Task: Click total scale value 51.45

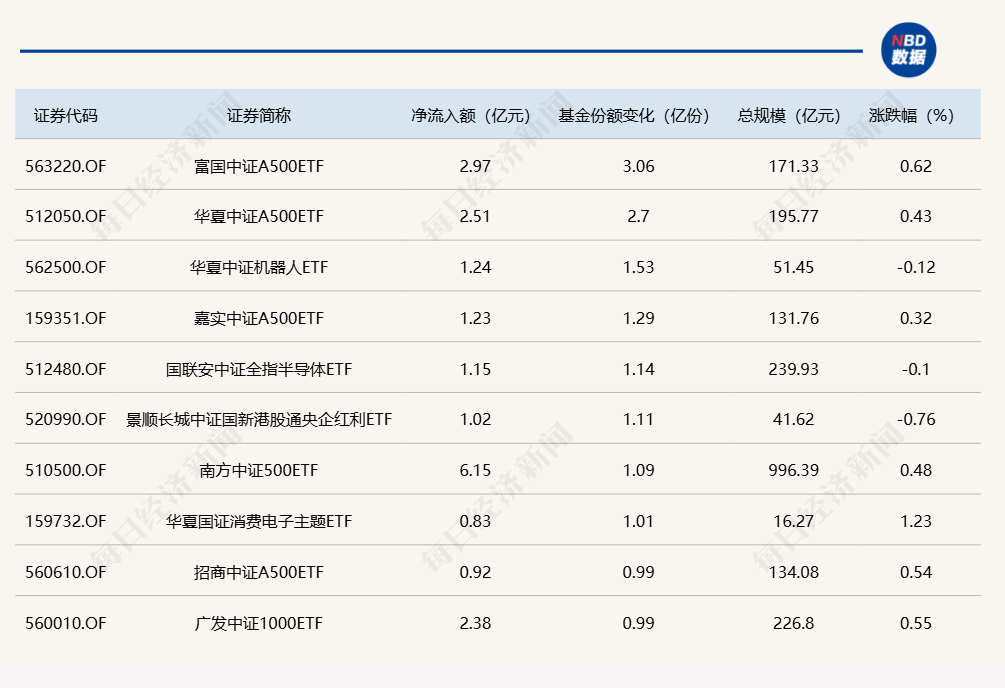Action: point(793,267)
